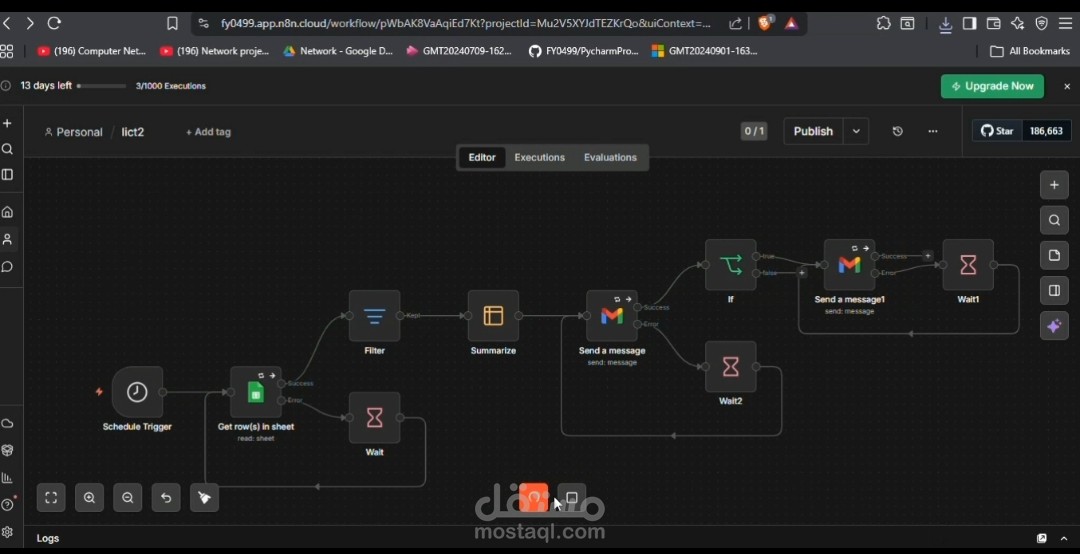1080x554 pixels.
Task: Select the If node
Action: point(731,265)
